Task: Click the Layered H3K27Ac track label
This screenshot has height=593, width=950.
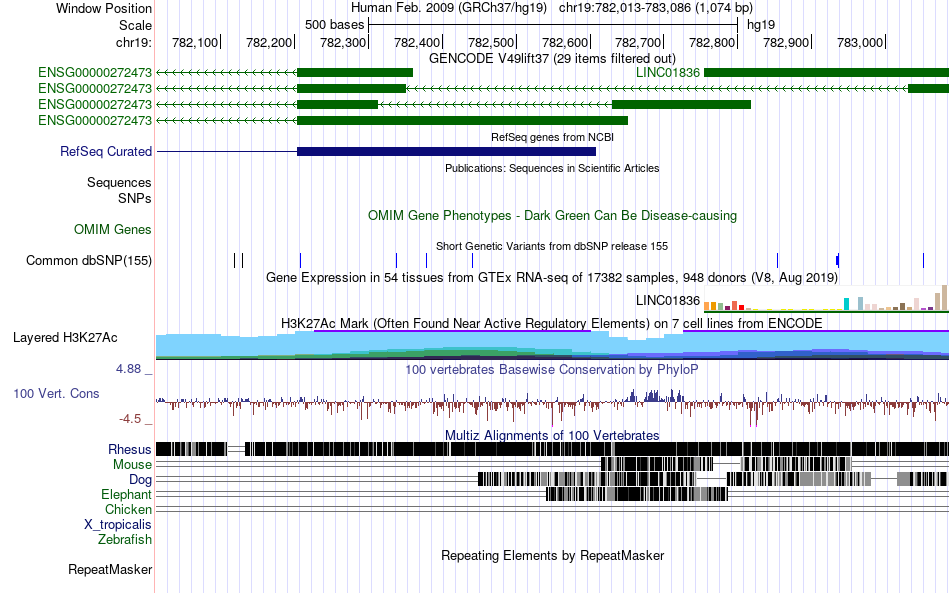Action: click(65, 337)
